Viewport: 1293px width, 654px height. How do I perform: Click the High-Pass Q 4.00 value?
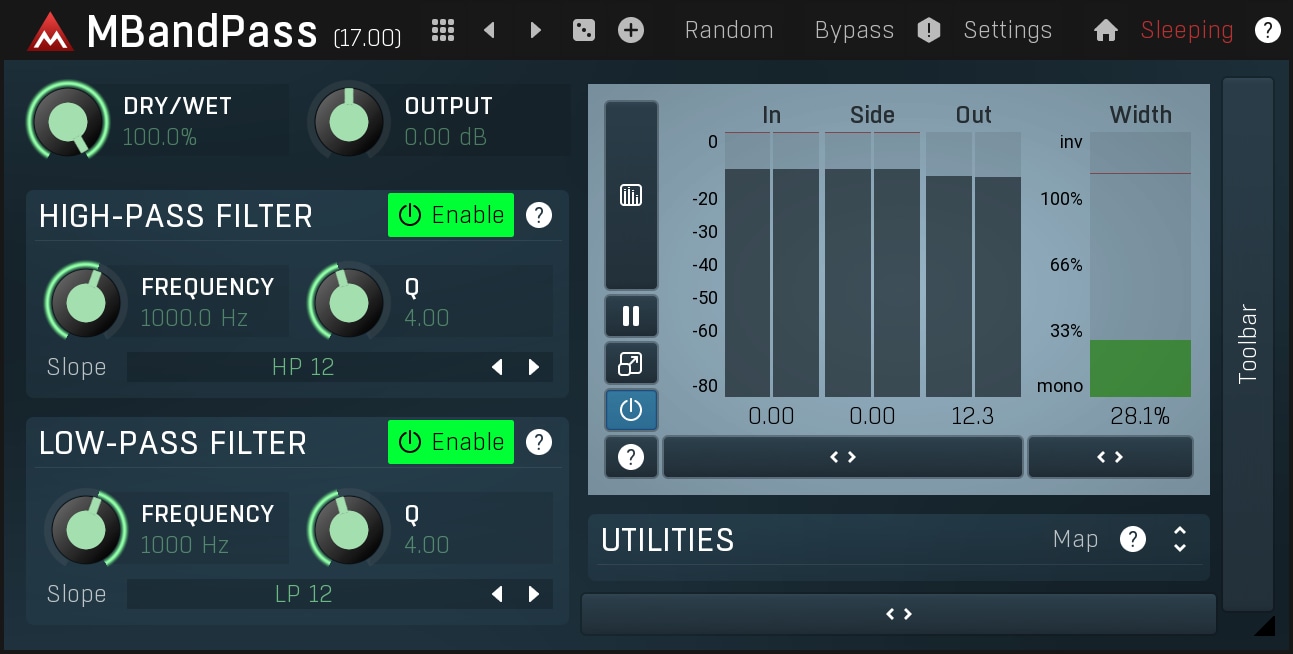(427, 318)
